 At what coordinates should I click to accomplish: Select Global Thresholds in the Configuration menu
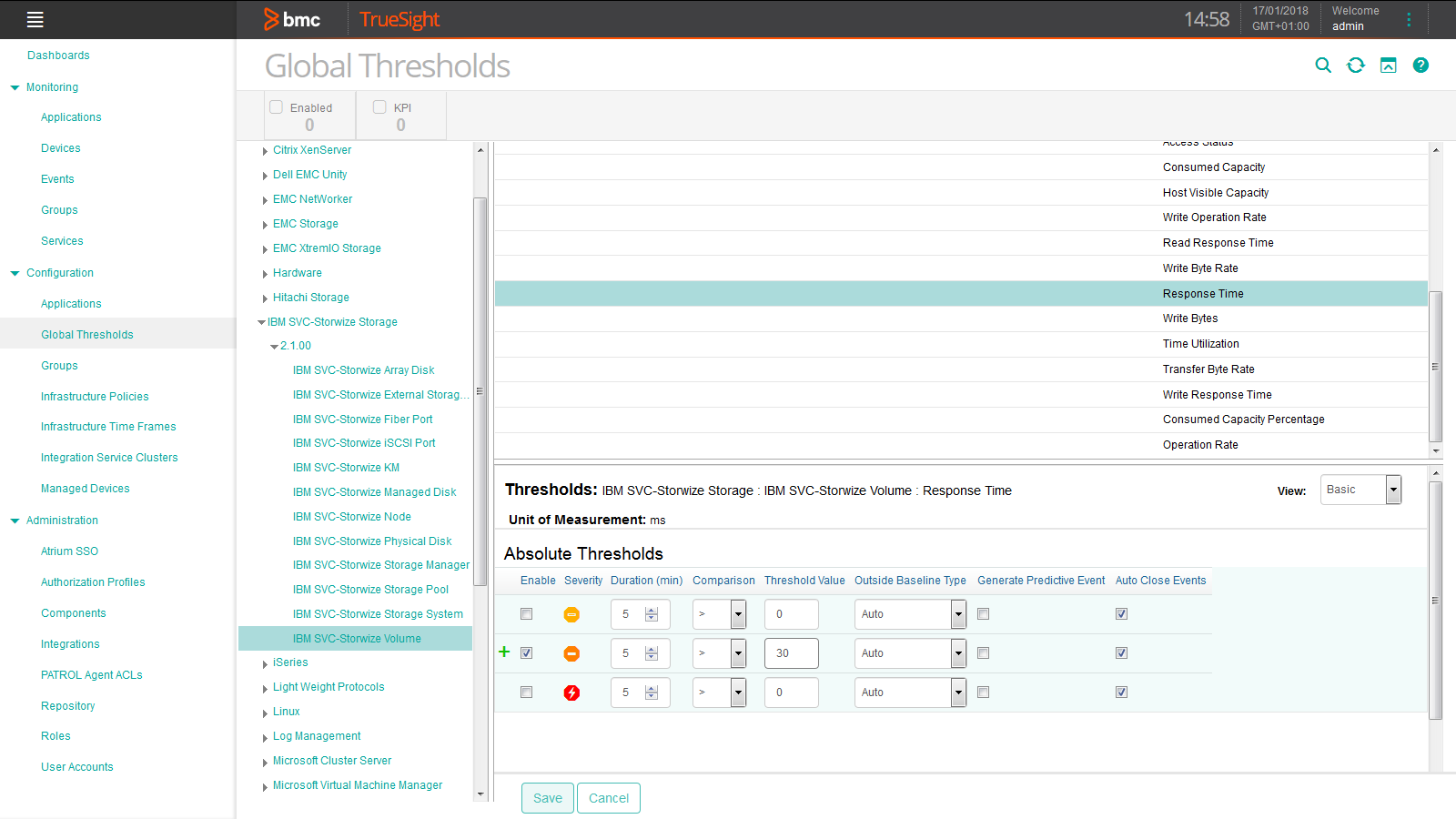[x=86, y=334]
